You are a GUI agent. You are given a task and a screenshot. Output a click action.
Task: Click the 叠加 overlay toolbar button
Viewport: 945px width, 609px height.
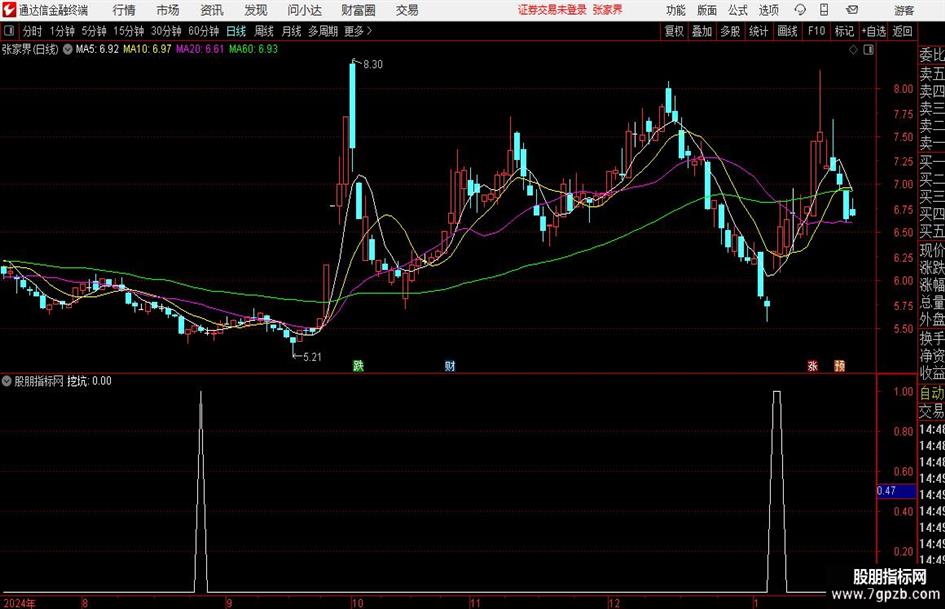pyautogui.click(x=702, y=31)
